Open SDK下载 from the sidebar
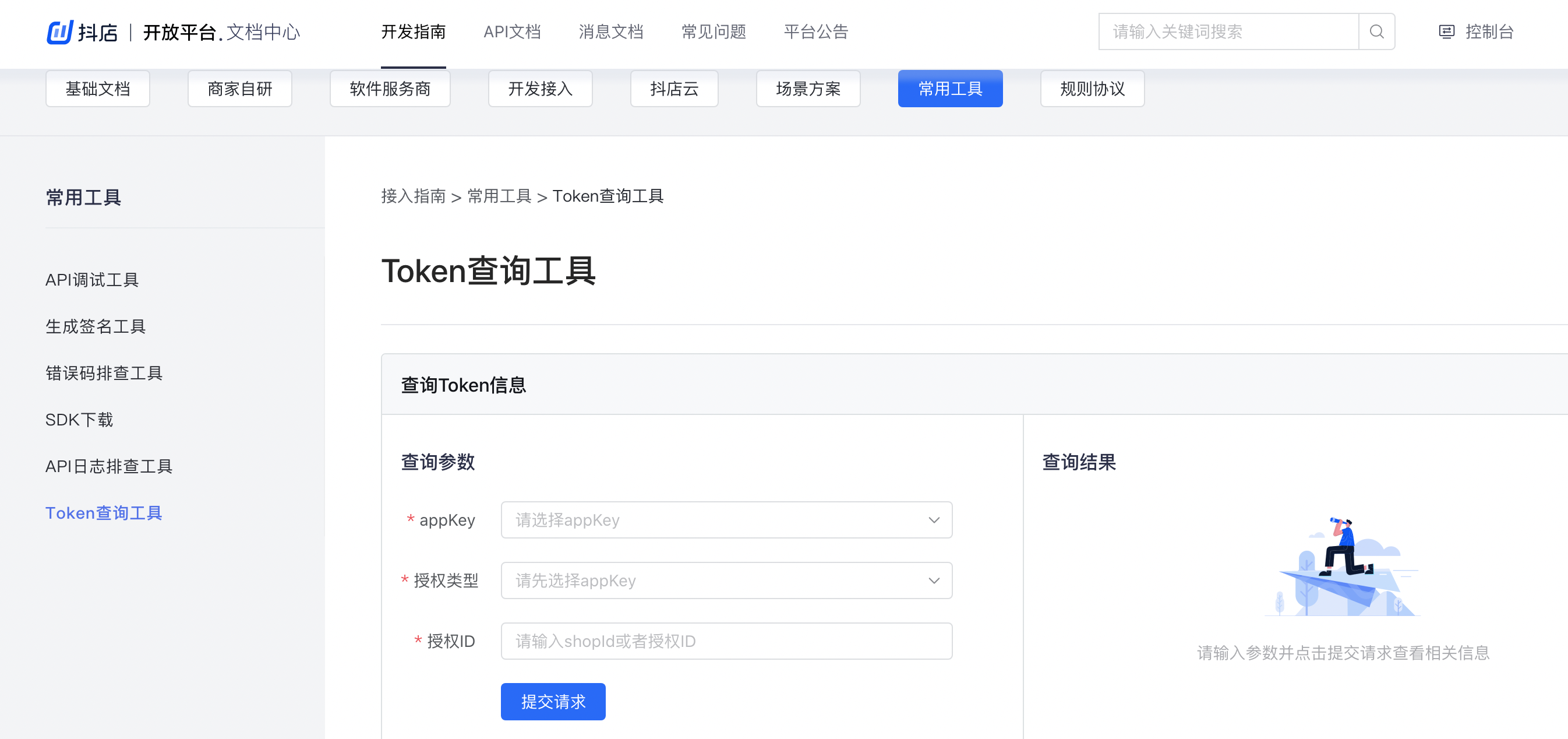Screen dimensions: 1568x739 (x=79, y=420)
